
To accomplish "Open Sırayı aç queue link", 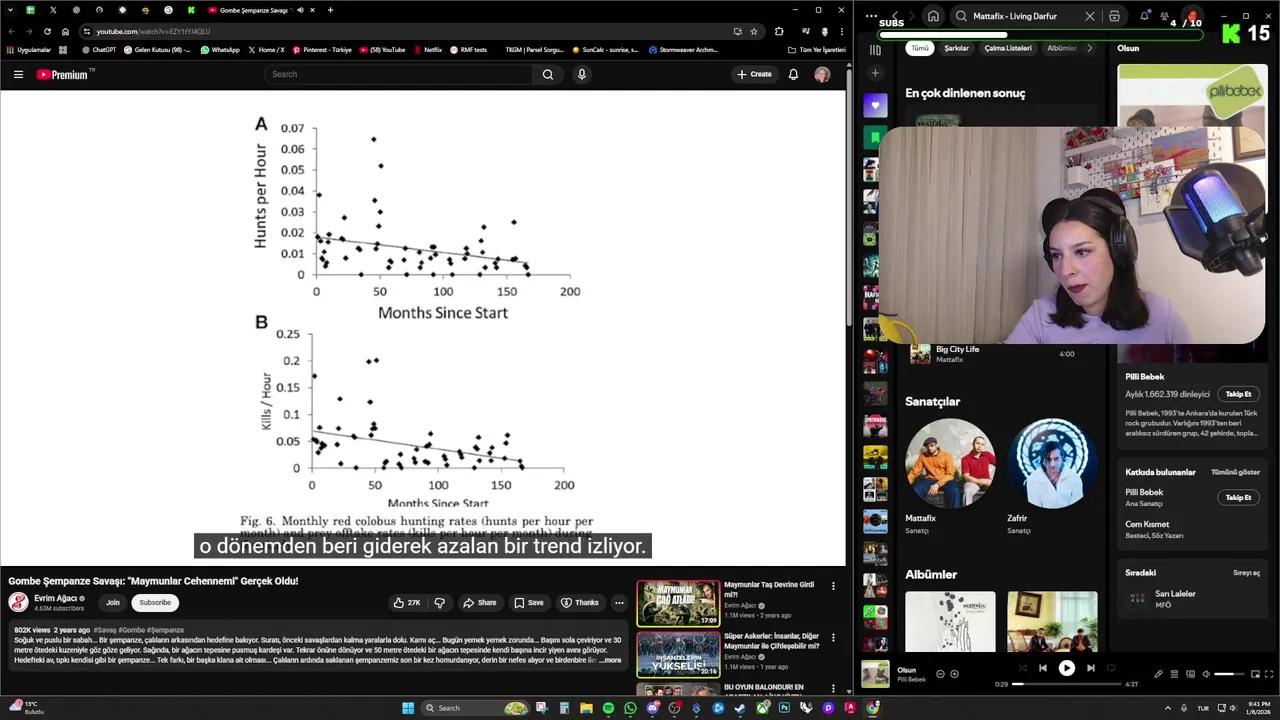I will coord(1246,573).
